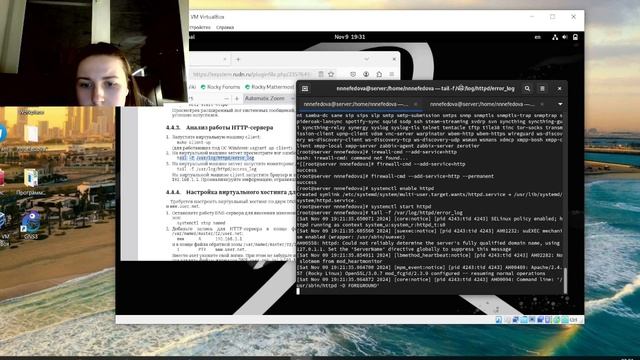This screenshot has width=640, height=360.
Task: Open the Rocky Forums bookmark
Action: tap(220, 87)
